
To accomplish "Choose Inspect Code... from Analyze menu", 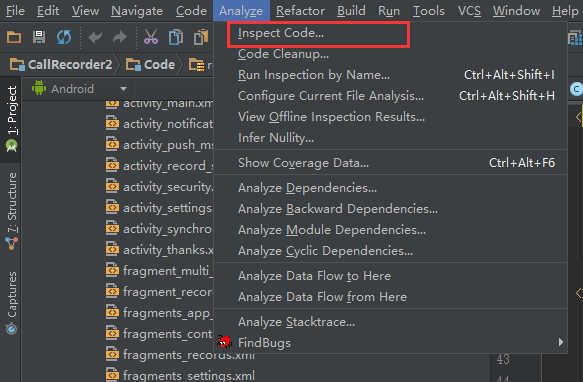I will point(390,33).
